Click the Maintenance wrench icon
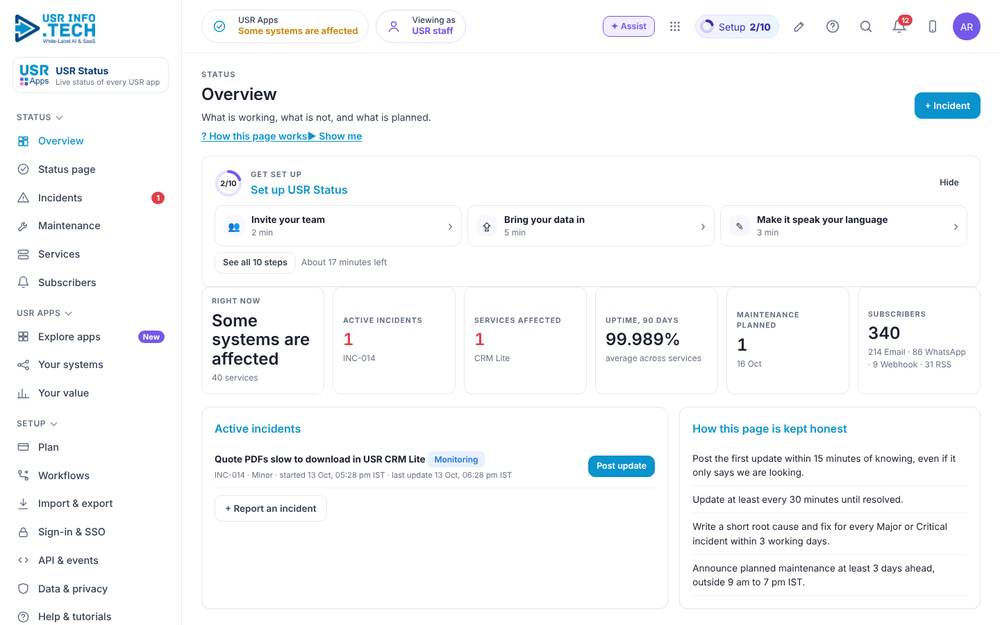Viewport: 1000px width, 625px height. (23, 226)
